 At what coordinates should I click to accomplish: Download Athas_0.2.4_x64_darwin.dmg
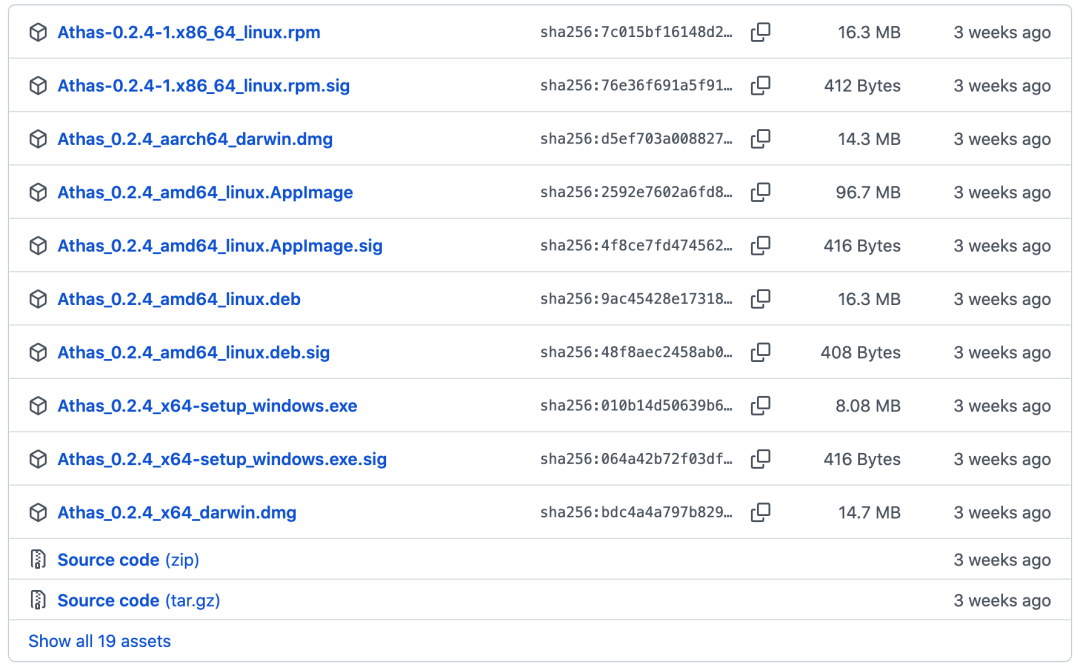coord(177,512)
